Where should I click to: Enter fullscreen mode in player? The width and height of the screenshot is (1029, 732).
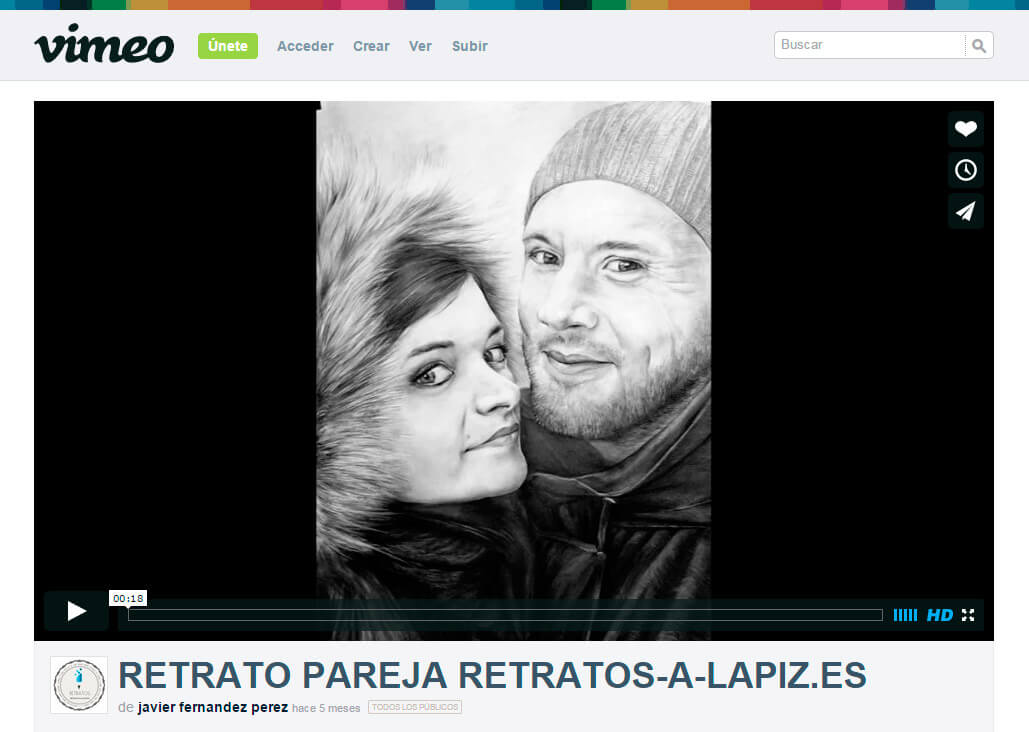pyautogui.click(x=968, y=615)
